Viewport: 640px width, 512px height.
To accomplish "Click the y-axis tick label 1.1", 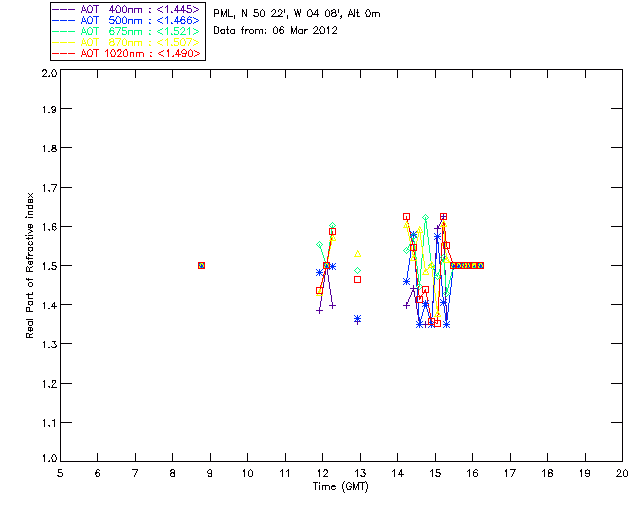I will pos(49,423).
